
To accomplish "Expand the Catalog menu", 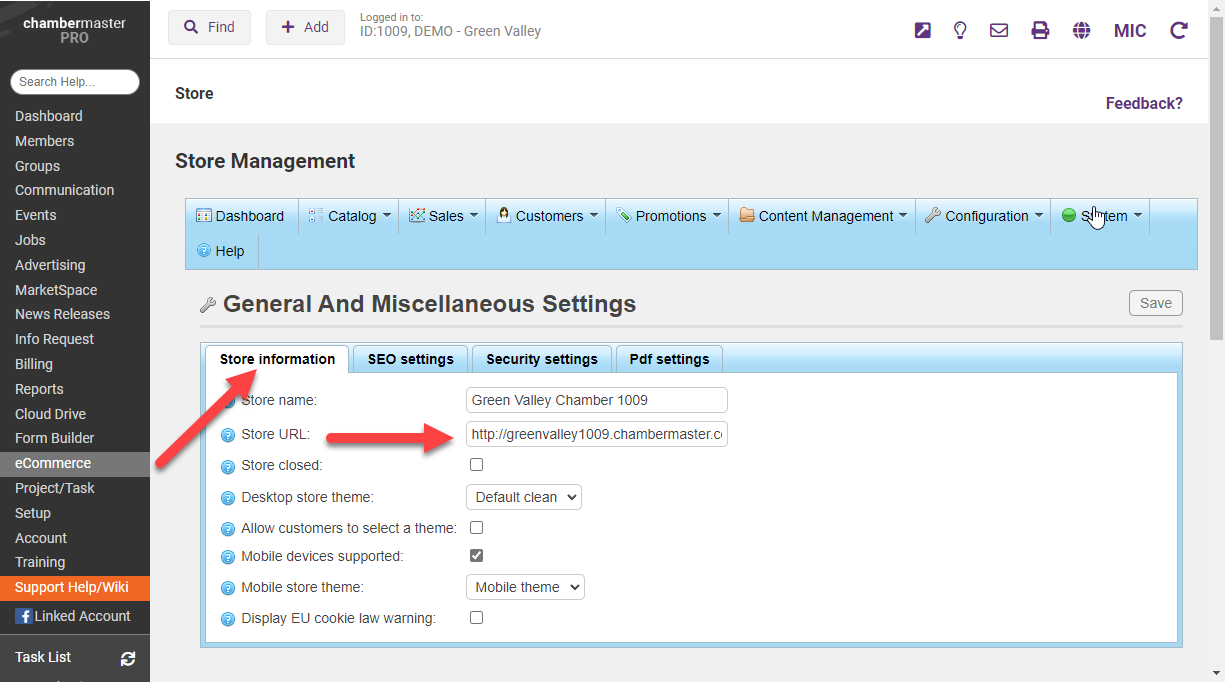I will (x=350, y=216).
